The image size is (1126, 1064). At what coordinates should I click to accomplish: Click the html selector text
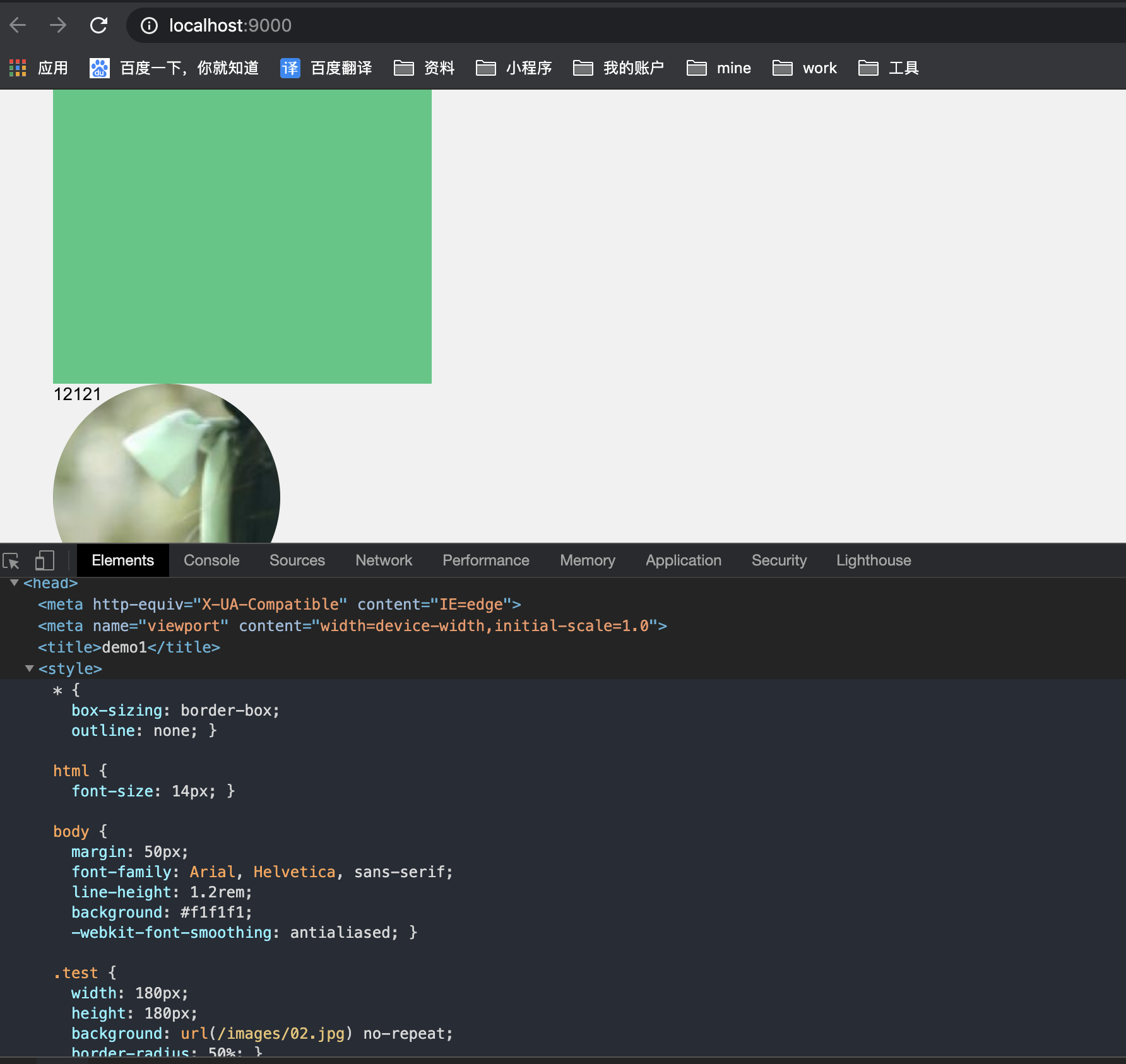tap(71, 771)
